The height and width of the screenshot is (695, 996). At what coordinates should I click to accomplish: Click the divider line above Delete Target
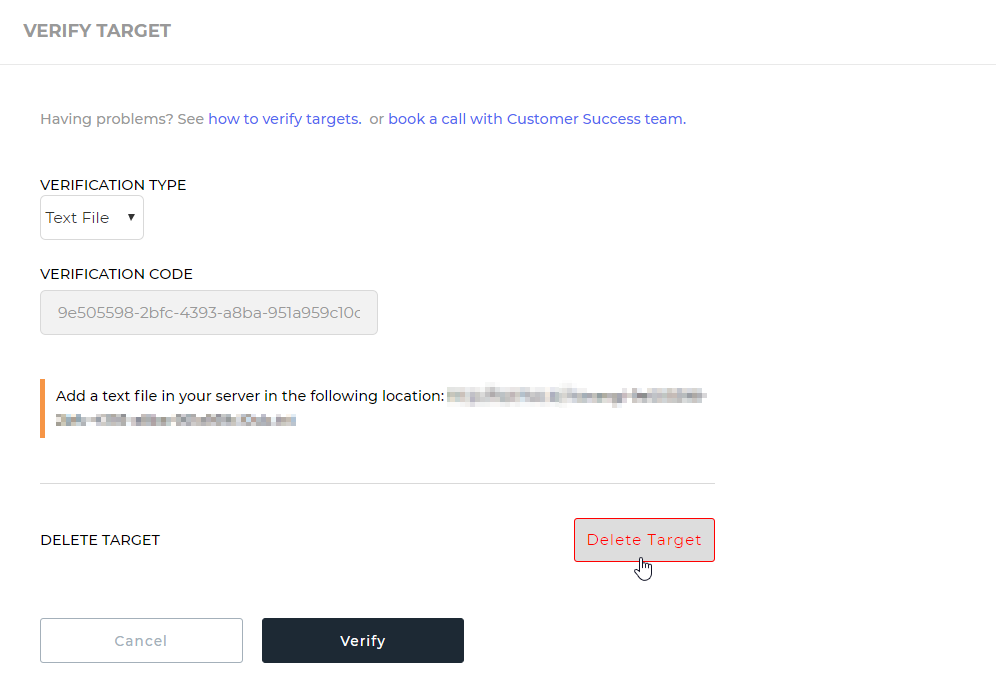(377, 483)
